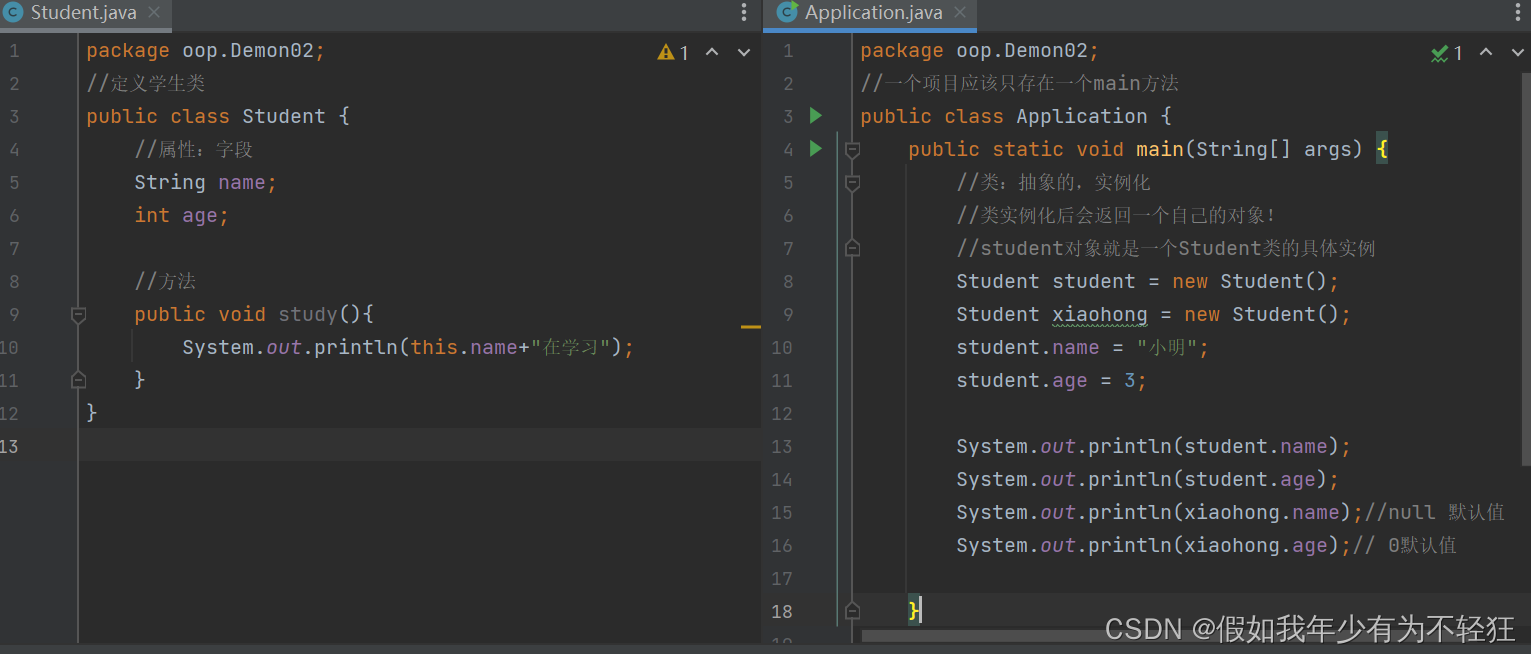Collapse comment block fold at Application line 5

click(x=852, y=183)
